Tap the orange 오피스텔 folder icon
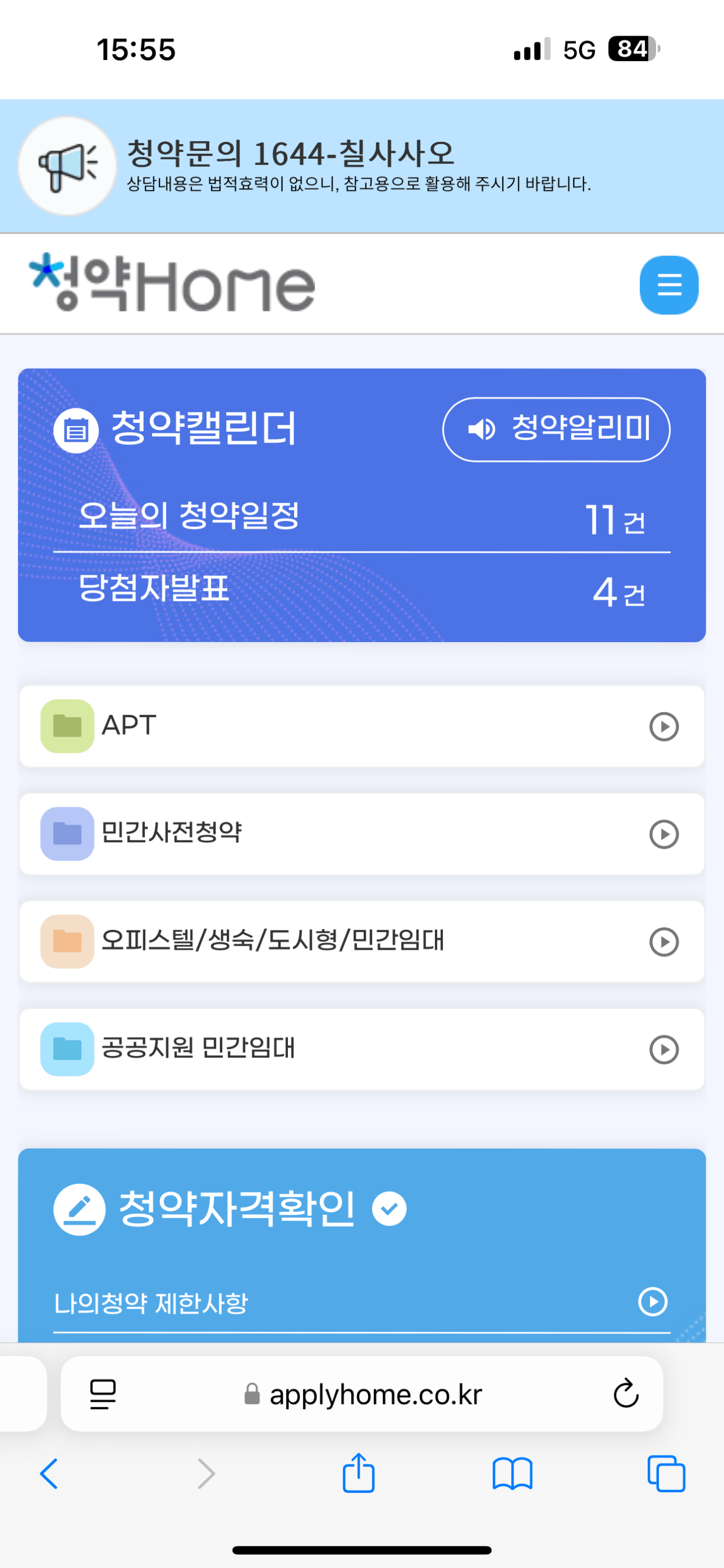 (x=67, y=941)
